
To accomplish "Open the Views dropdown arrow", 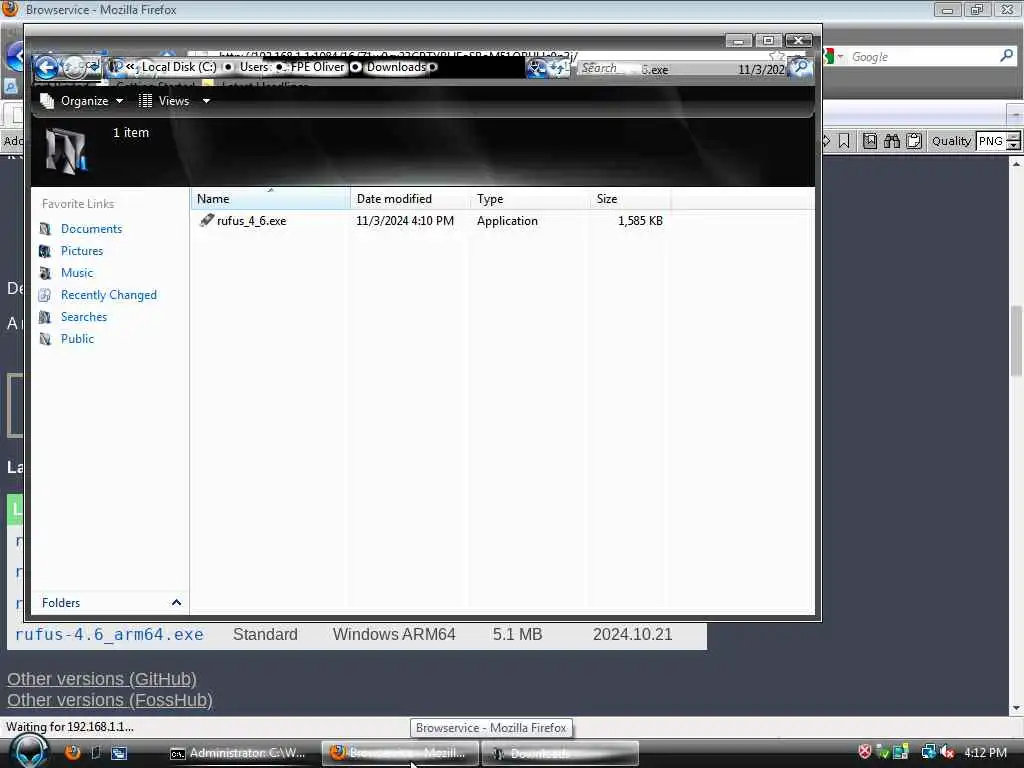I will point(206,101).
